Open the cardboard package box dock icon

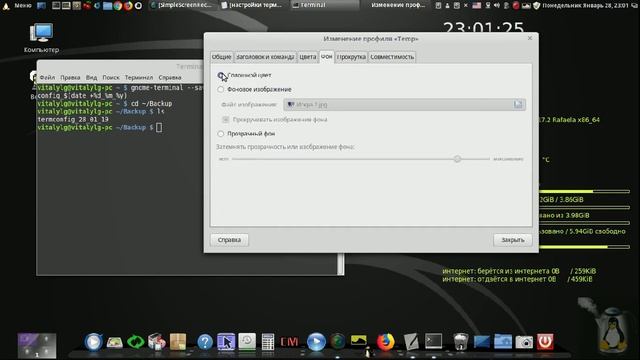click(178, 342)
